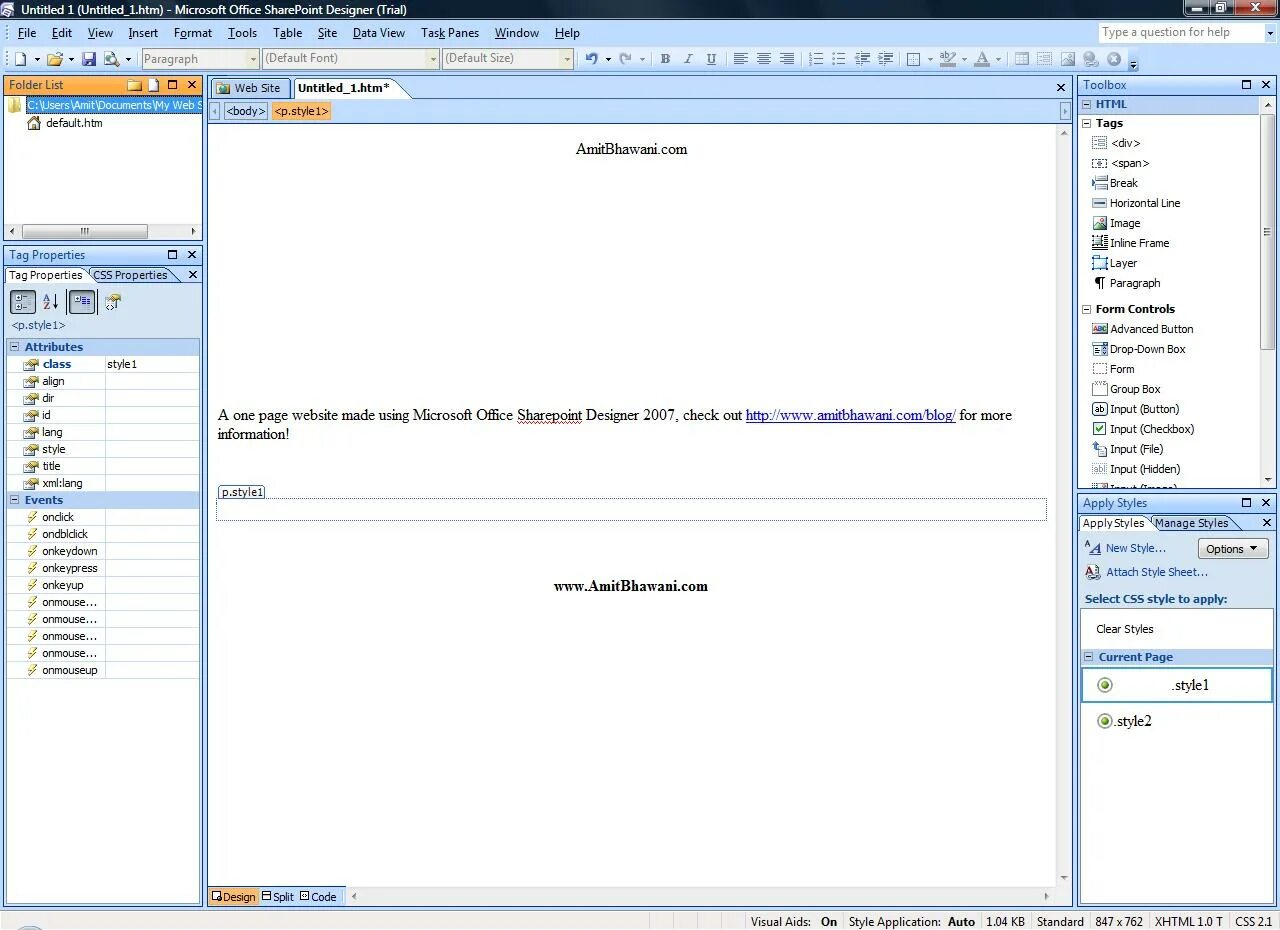Open the Task Panes menu

pos(450,33)
